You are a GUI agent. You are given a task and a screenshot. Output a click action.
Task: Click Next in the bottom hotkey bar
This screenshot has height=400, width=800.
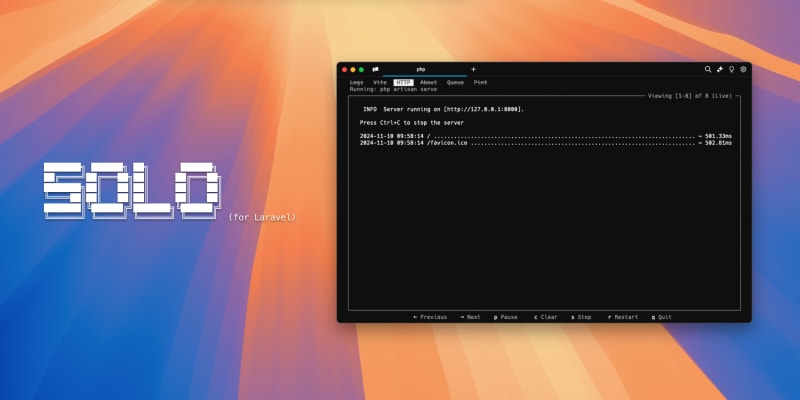click(470, 317)
